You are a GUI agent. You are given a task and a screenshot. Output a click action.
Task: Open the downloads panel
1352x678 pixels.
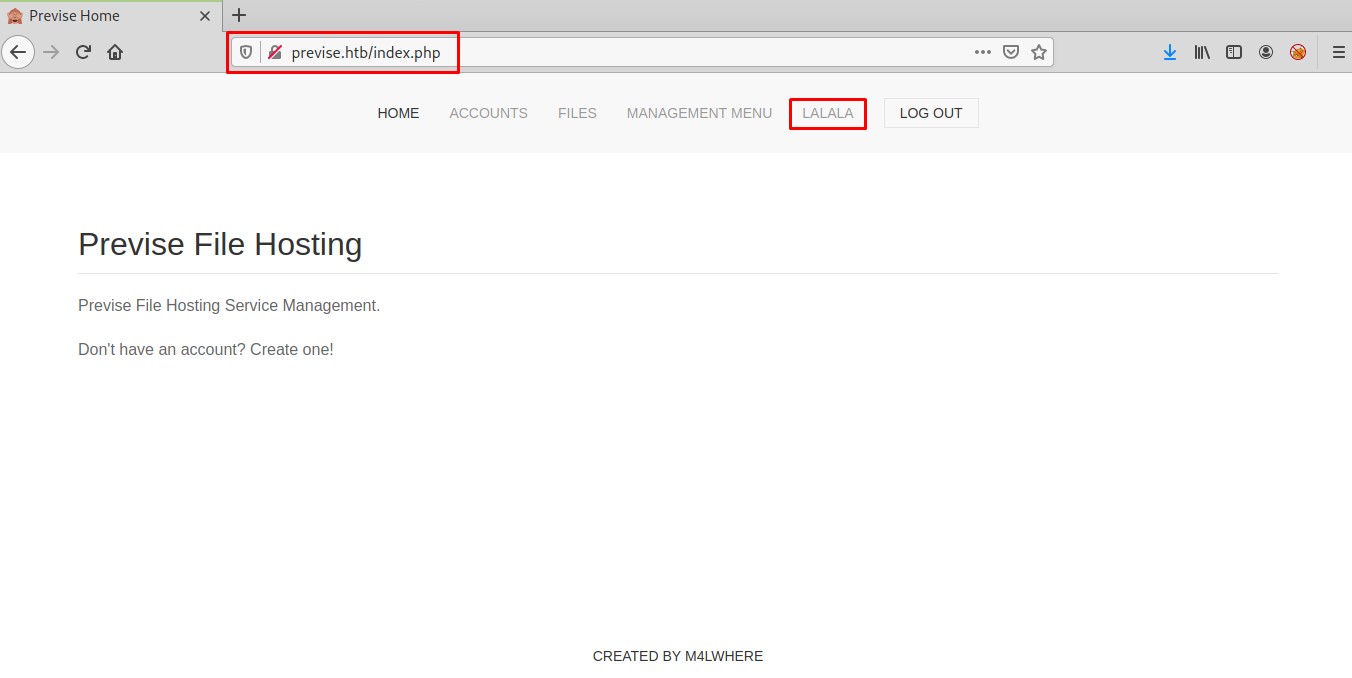[x=1170, y=52]
